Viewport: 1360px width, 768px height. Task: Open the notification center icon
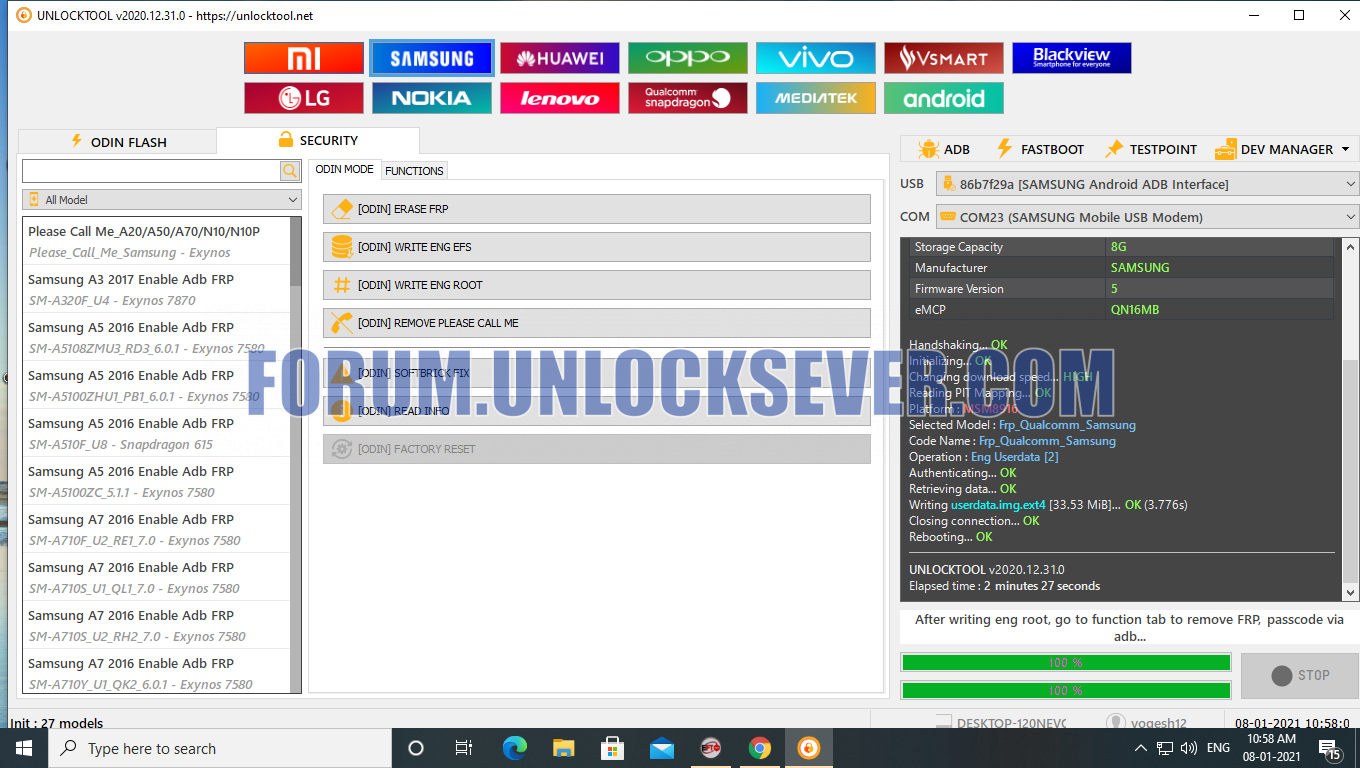click(1330, 748)
